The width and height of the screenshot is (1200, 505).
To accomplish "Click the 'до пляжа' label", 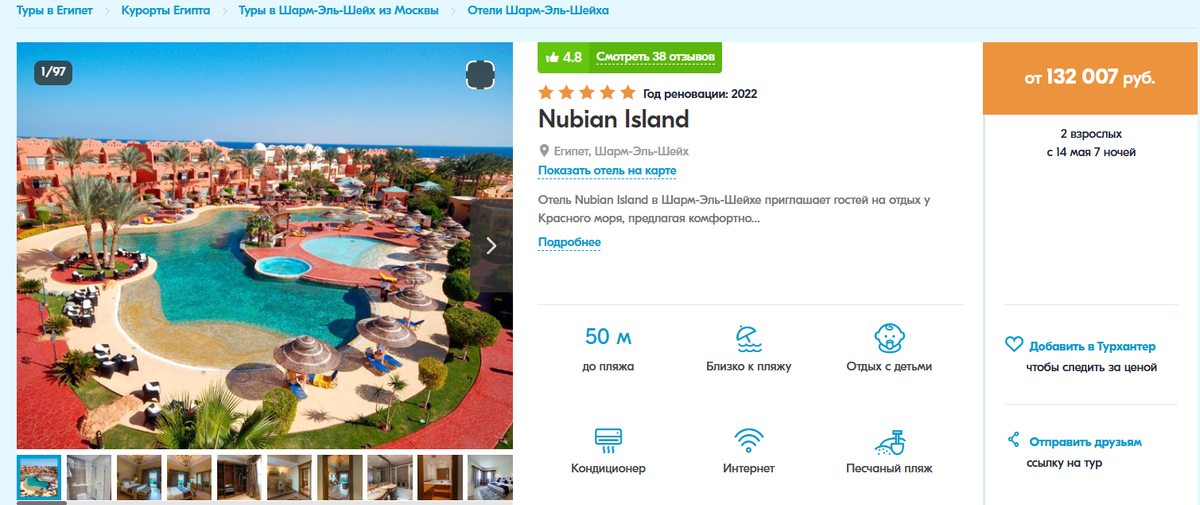I will pos(608,367).
